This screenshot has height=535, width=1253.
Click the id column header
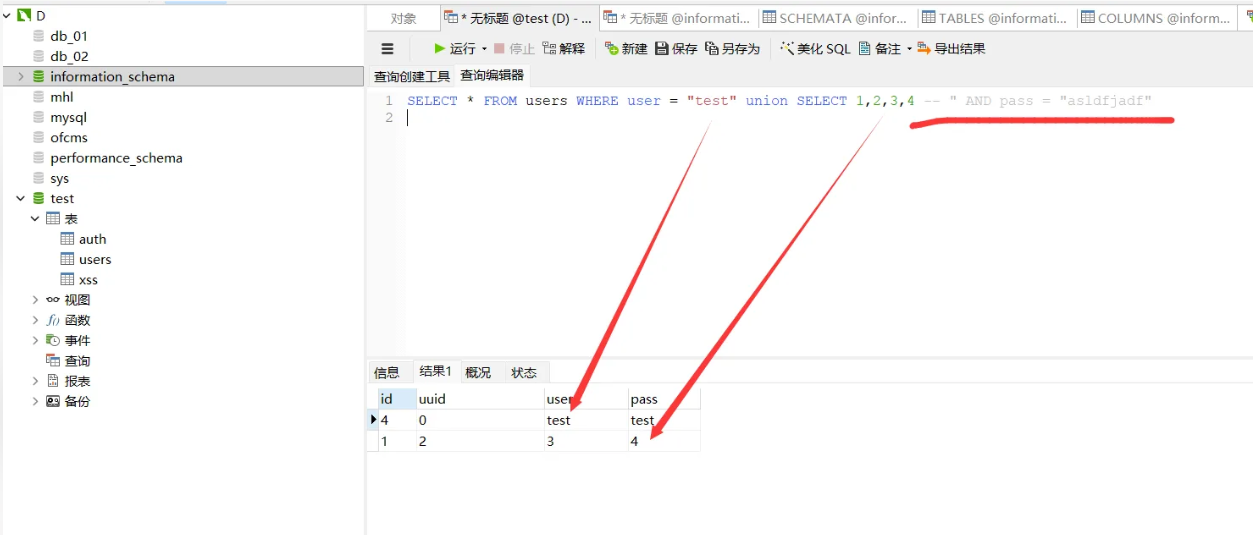[x=397, y=399]
